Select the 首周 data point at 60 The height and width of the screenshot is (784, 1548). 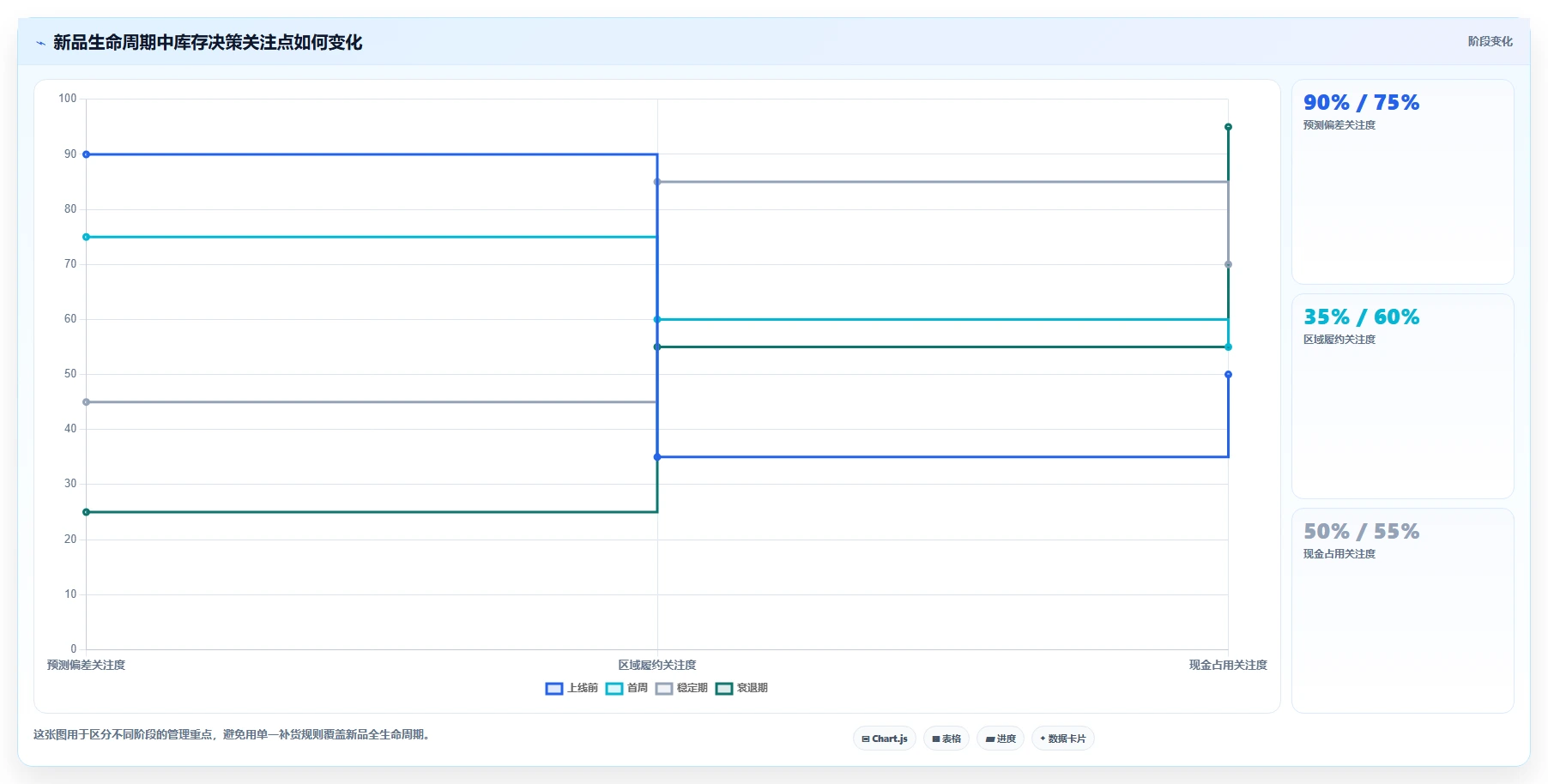click(657, 319)
